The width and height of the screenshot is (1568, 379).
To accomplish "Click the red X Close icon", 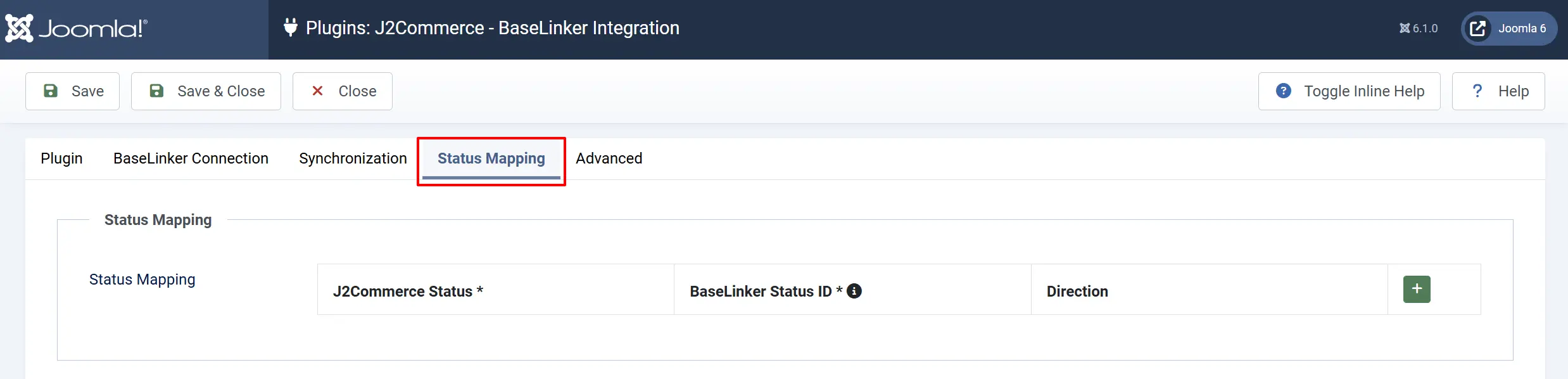I will [x=317, y=91].
